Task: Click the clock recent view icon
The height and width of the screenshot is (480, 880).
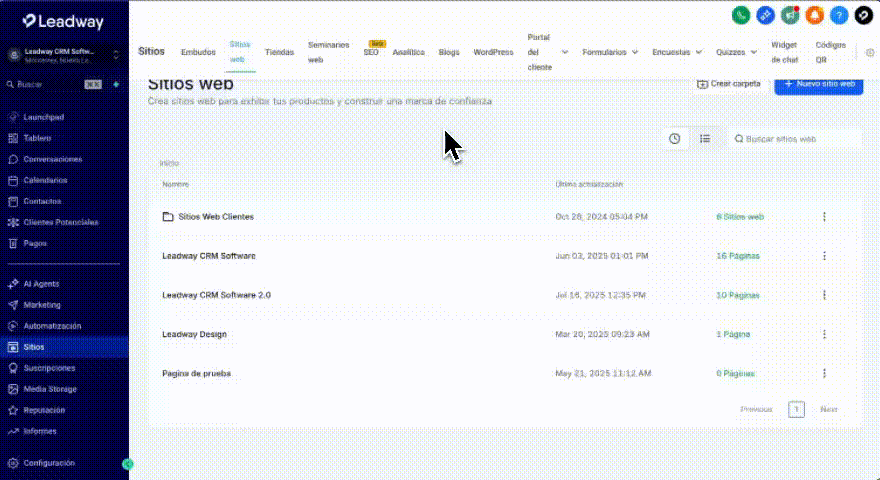Action: point(675,139)
